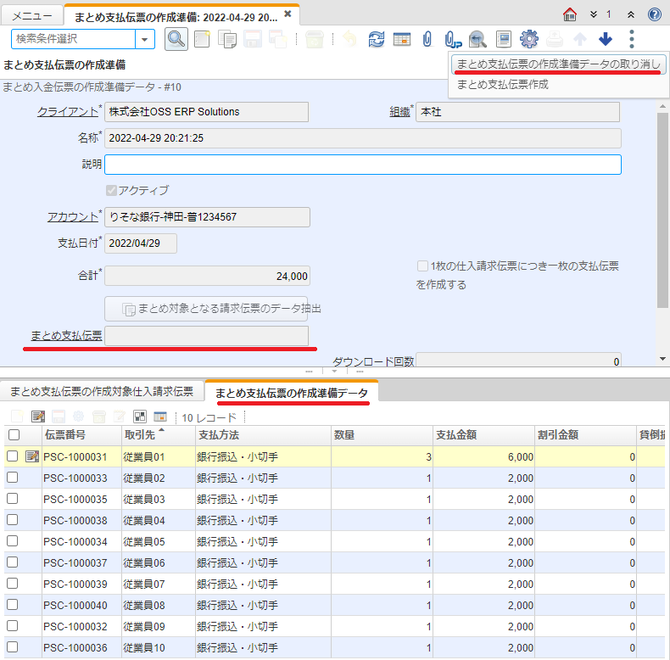Click the 支払日付 field 2022/04/29
This screenshot has height=660, width=670.
click(141, 243)
